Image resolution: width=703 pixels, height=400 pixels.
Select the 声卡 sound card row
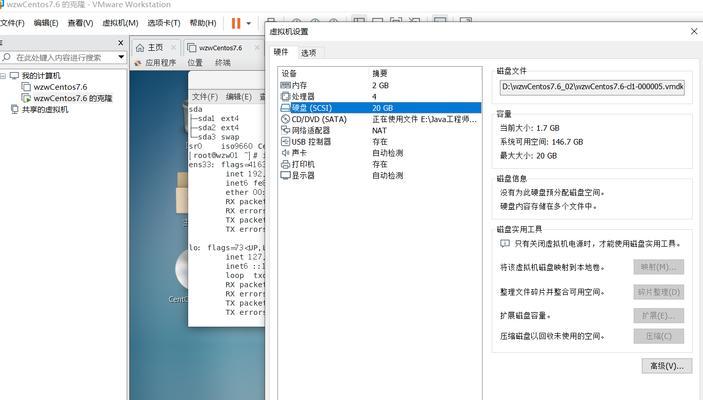coord(380,153)
